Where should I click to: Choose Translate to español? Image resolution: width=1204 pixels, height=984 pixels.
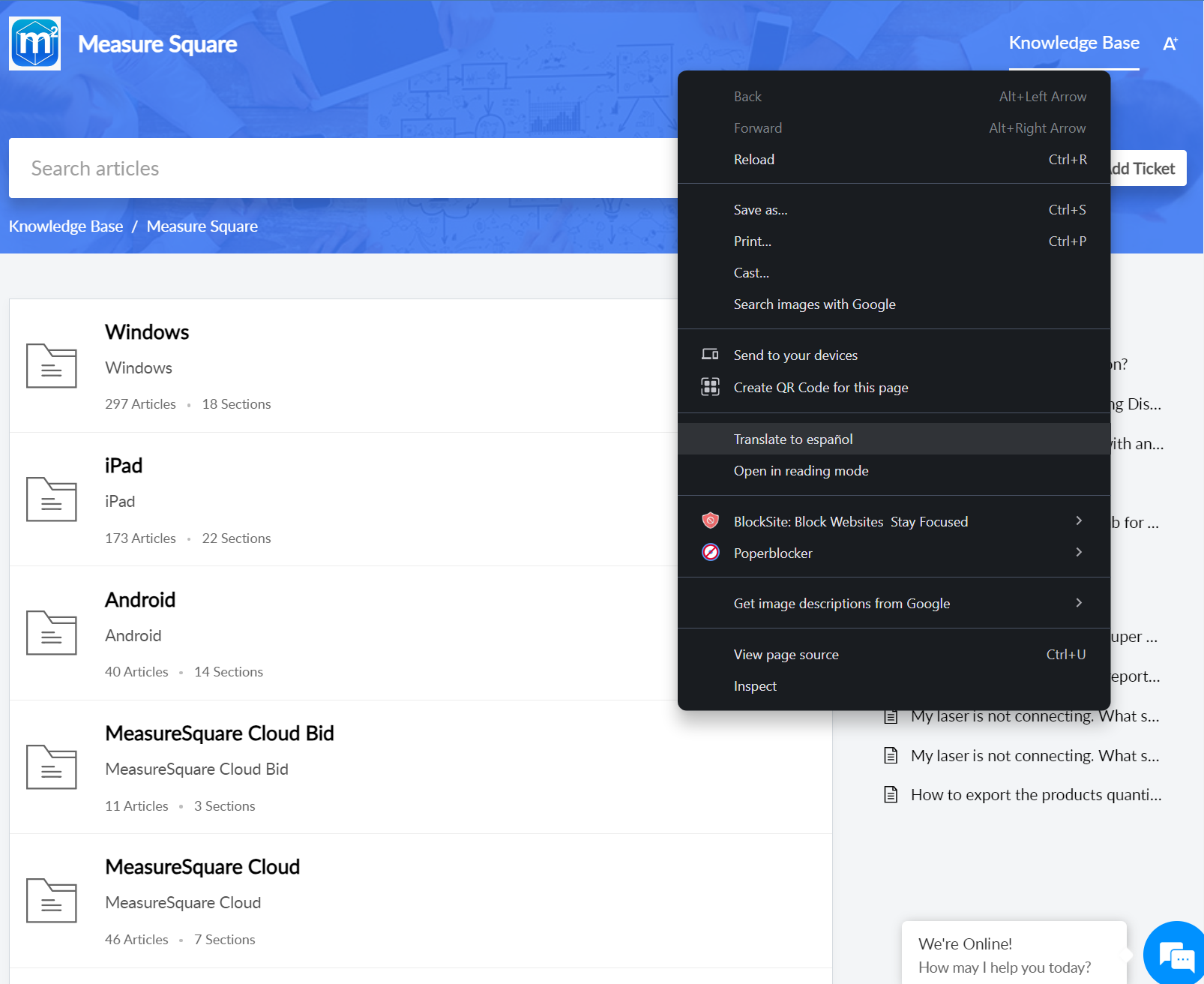point(894,439)
